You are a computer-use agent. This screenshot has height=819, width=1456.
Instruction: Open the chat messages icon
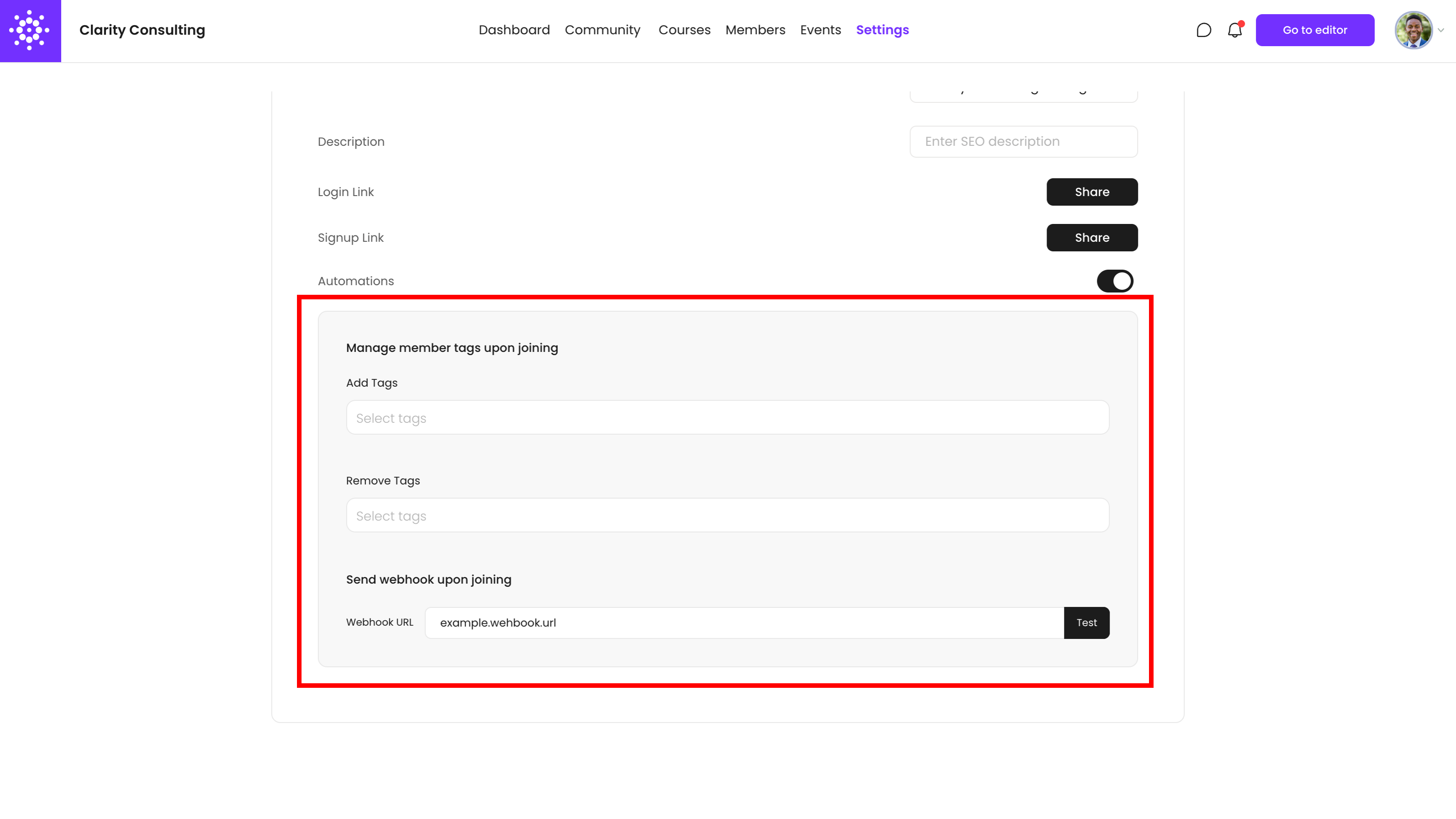1204,30
